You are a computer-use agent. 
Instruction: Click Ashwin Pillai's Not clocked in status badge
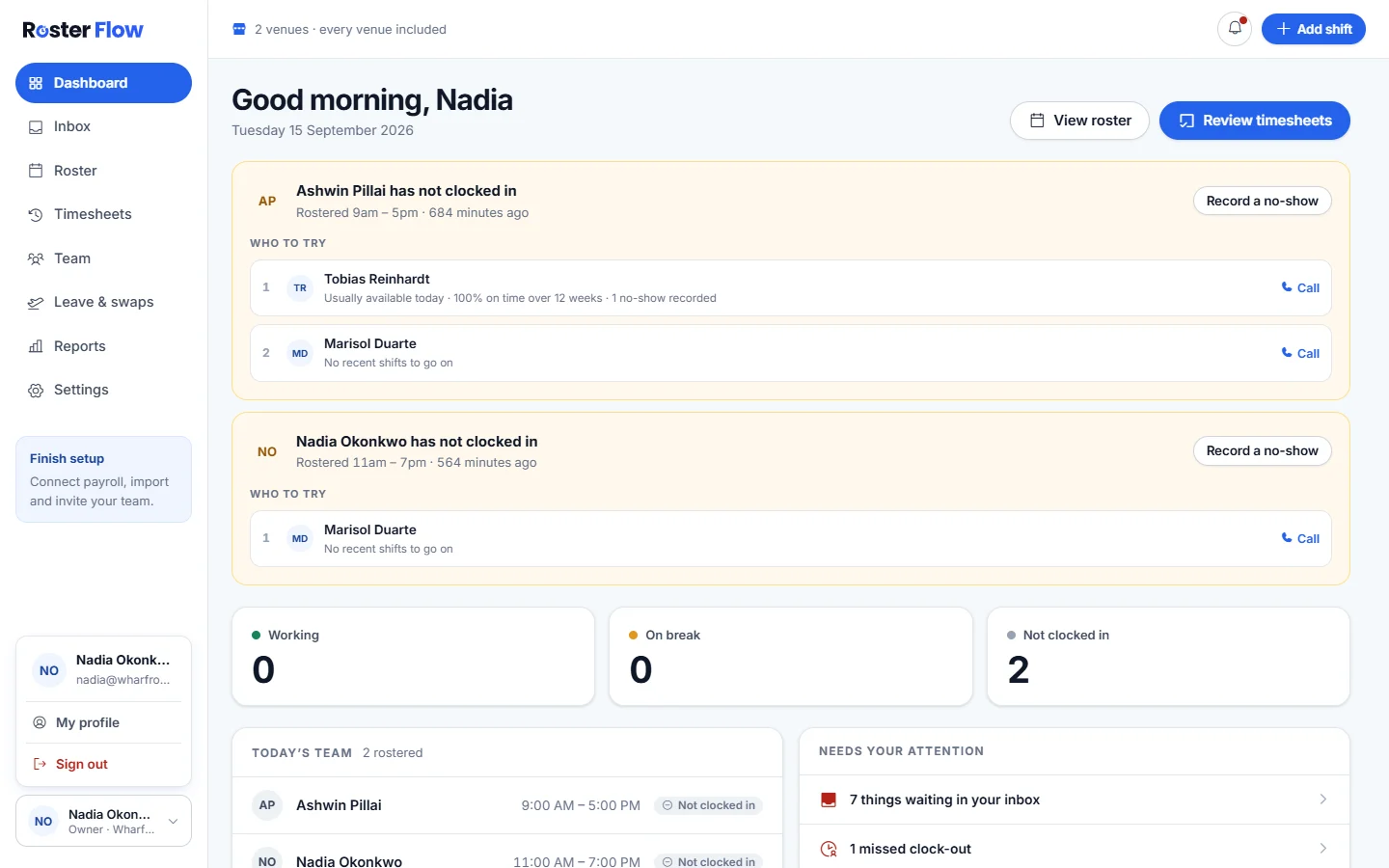(708, 805)
